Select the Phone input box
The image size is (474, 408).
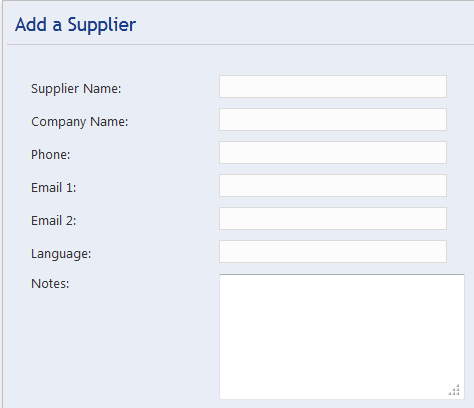pos(333,152)
